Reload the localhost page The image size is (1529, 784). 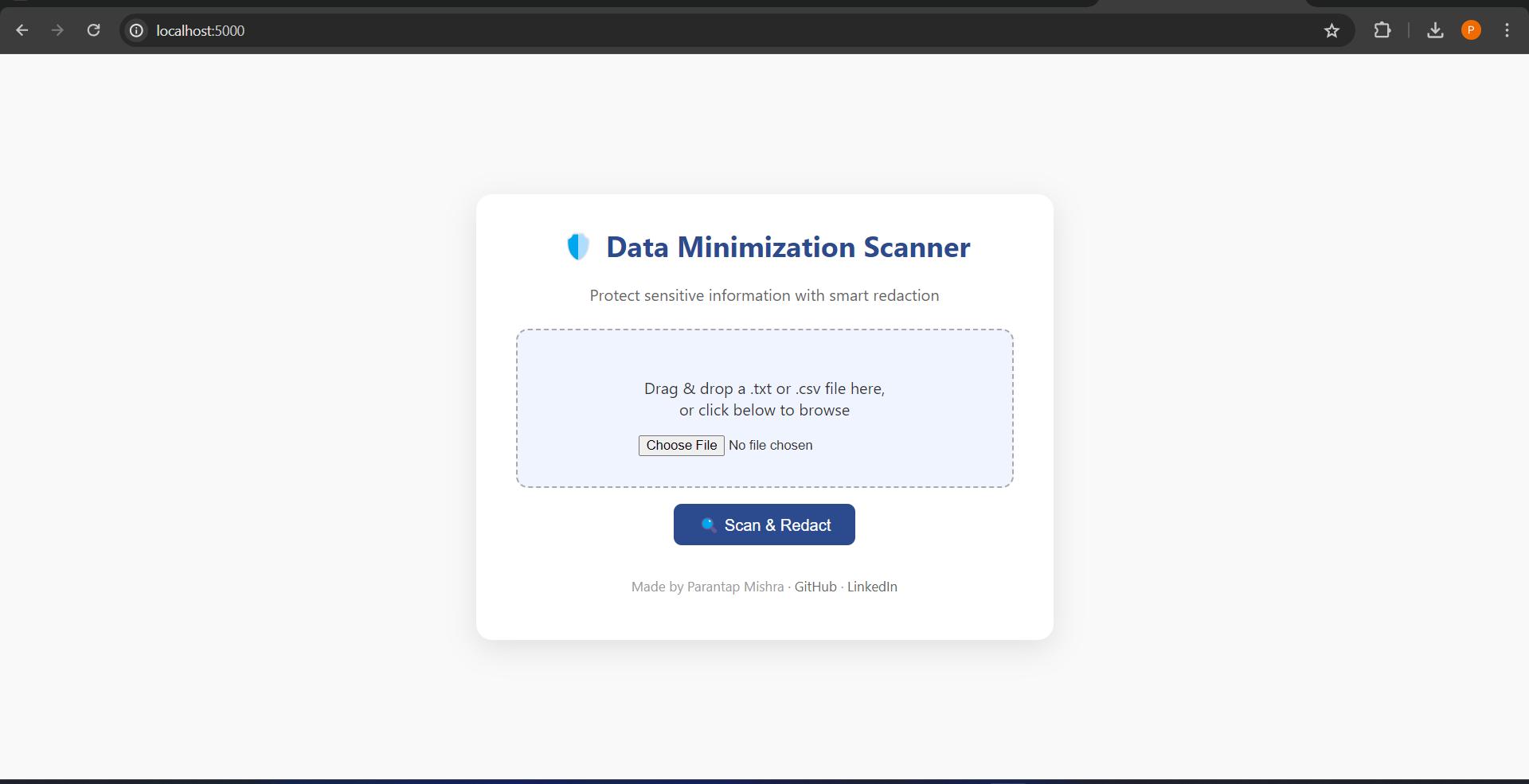93,30
